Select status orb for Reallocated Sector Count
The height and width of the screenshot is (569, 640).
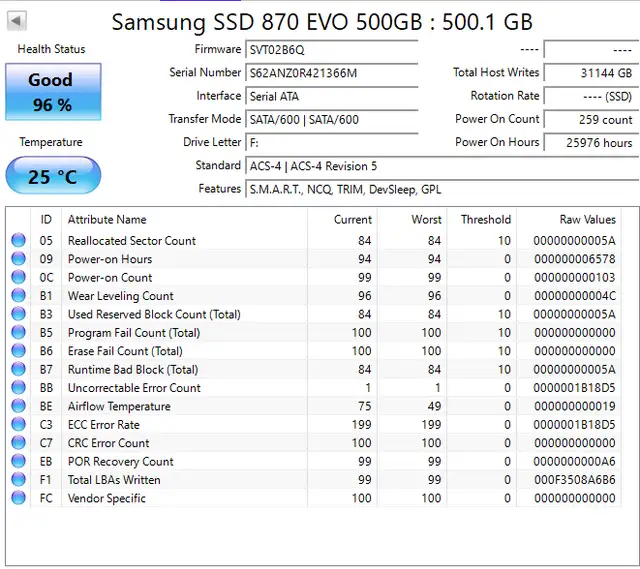click(18, 240)
